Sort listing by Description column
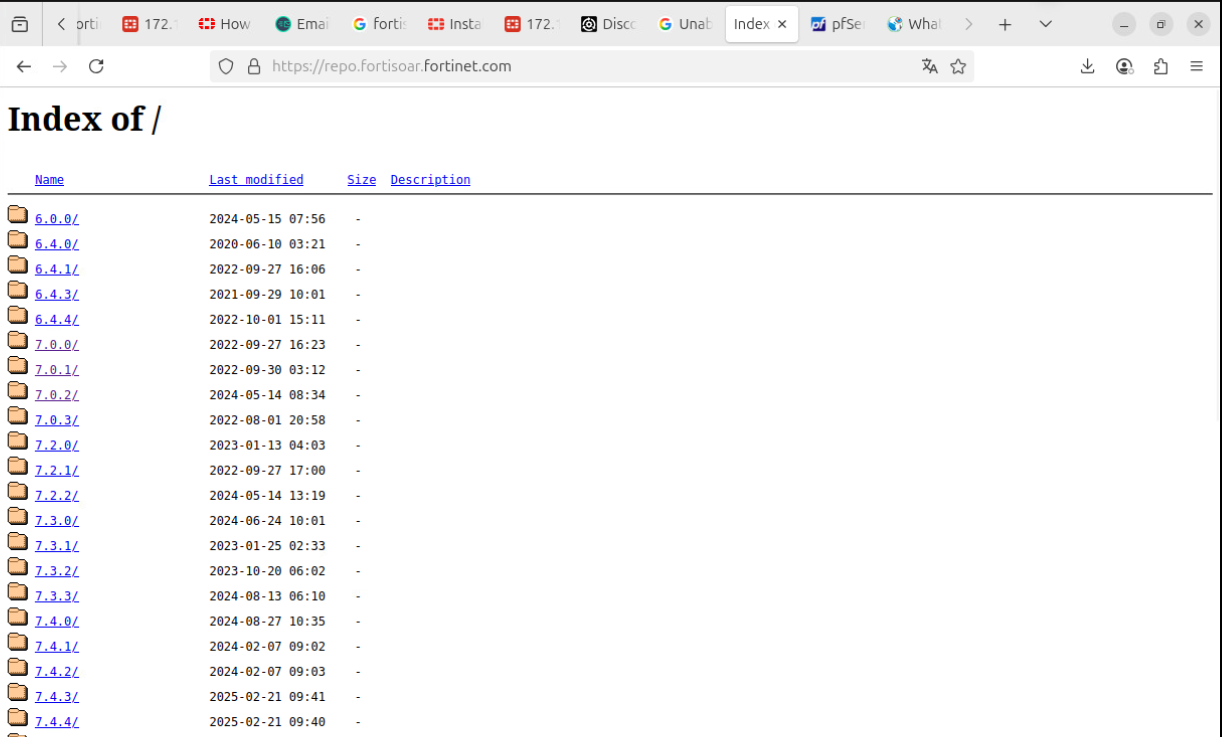The width and height of the screenshot is (1222, 737). 430,180
